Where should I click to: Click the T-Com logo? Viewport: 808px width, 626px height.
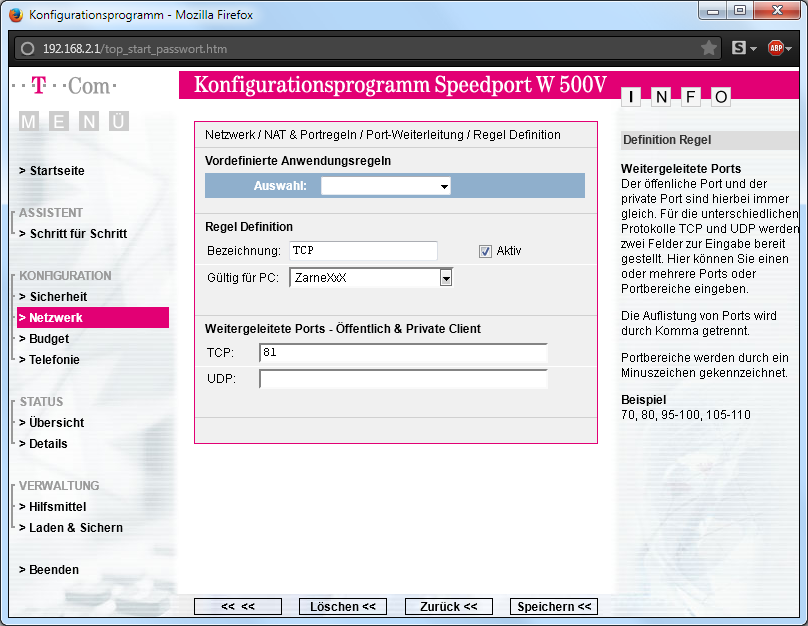coord(64,86)
